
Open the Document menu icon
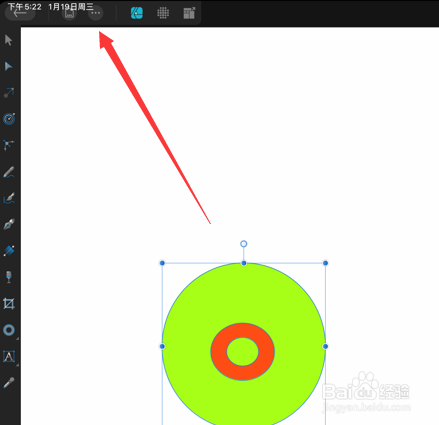69,13
